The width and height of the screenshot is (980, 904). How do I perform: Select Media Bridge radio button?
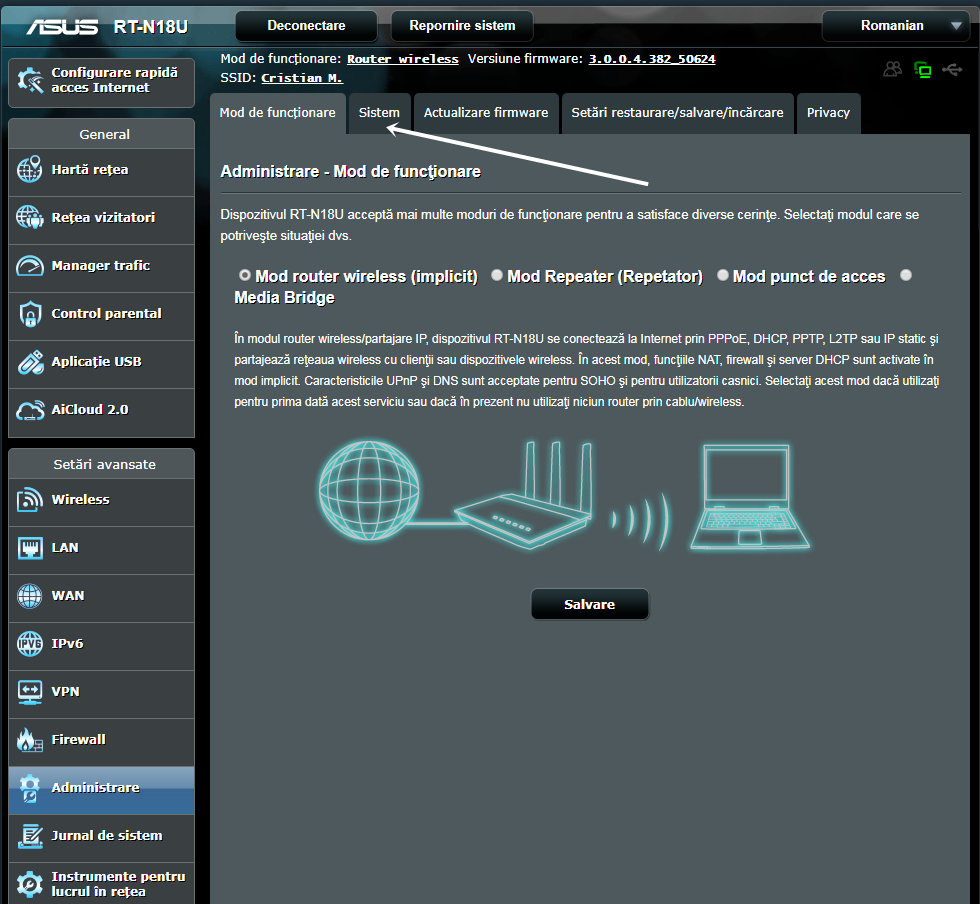pos(906,275)
